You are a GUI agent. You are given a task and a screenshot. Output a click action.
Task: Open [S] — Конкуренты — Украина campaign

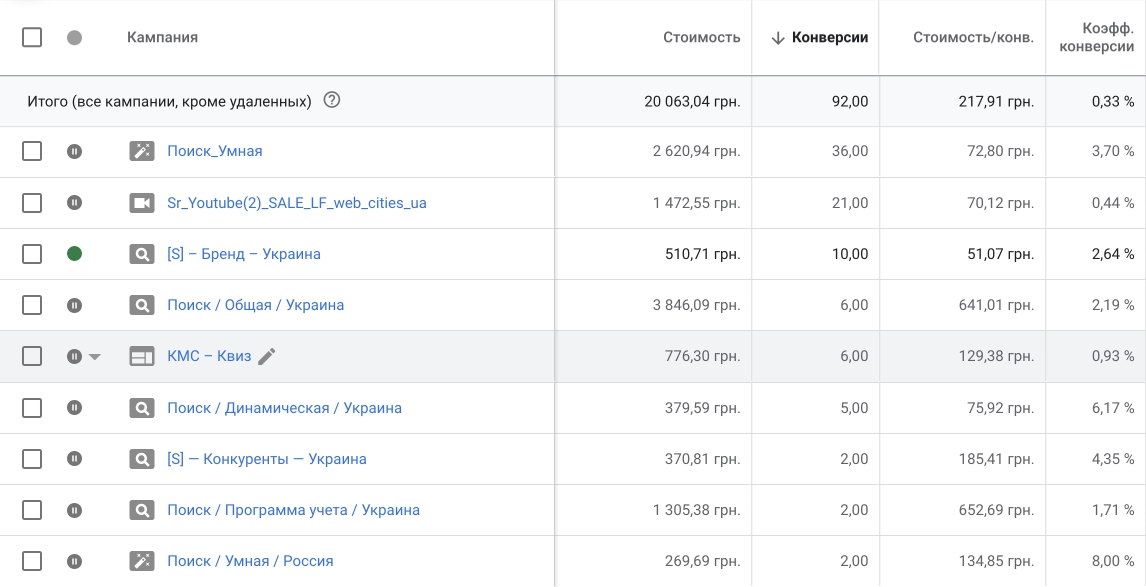coord(267,459)
